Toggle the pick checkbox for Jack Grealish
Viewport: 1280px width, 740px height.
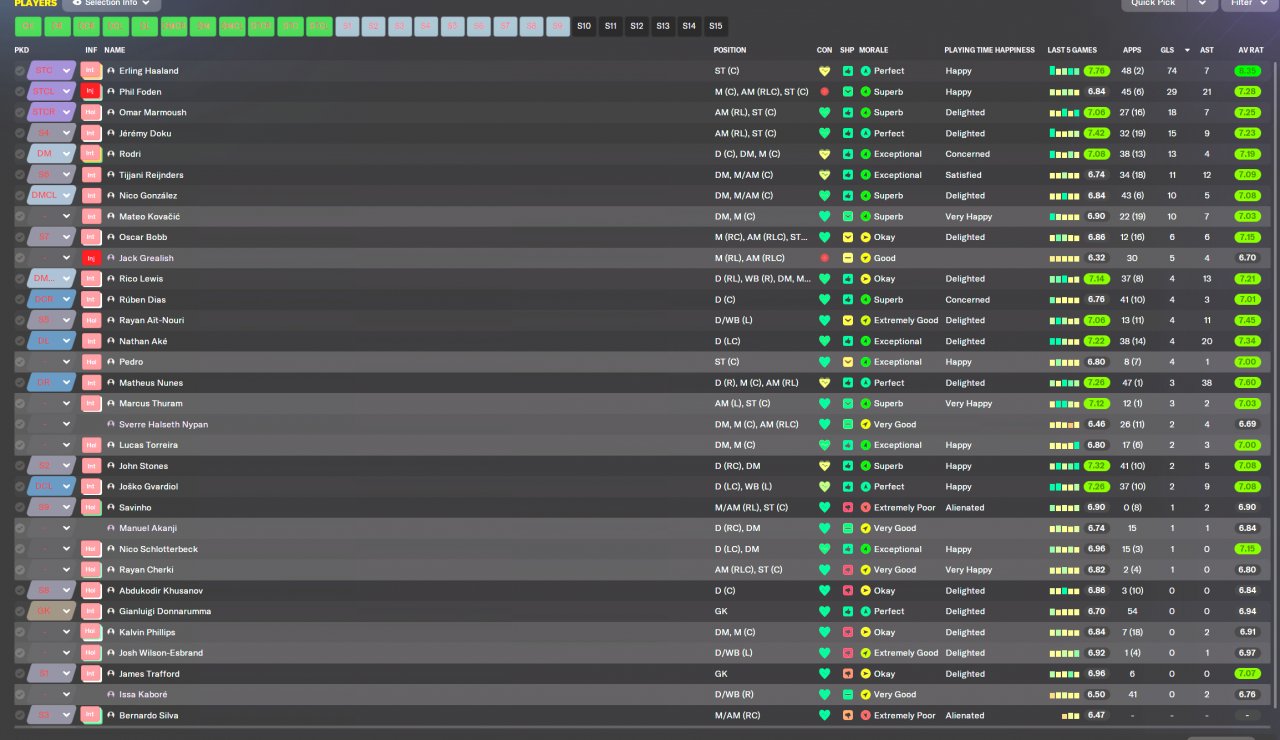click(20, 258)
